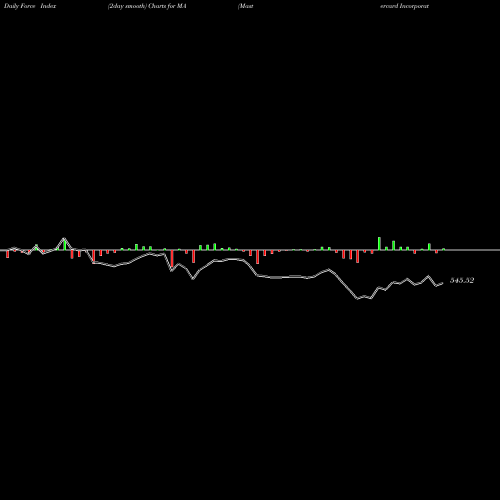The width and height of the screenshot is (500, 500).
Task: Click the '(2day smooth) Charts for MA' text
Action: pos(147,6)
